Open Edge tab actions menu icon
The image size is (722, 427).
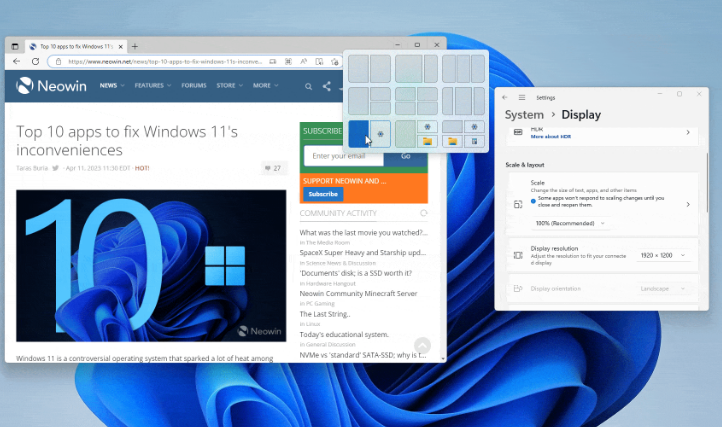15,47
